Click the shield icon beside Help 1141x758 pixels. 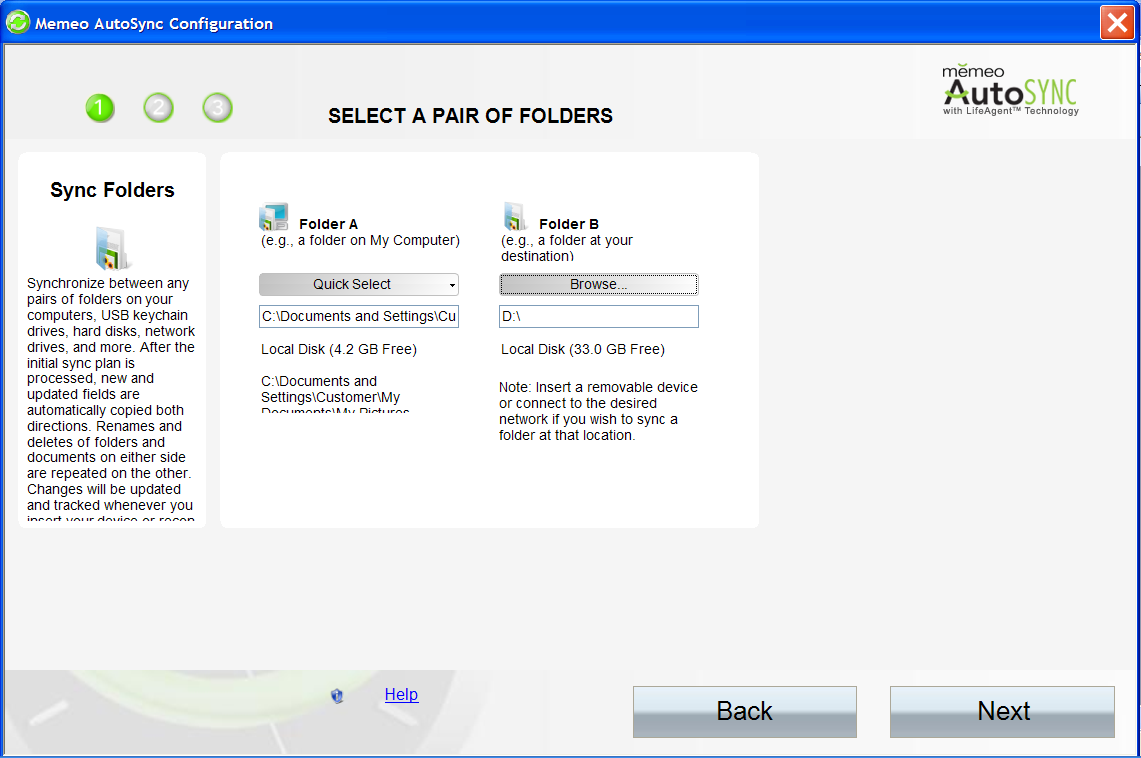[337, 696]
